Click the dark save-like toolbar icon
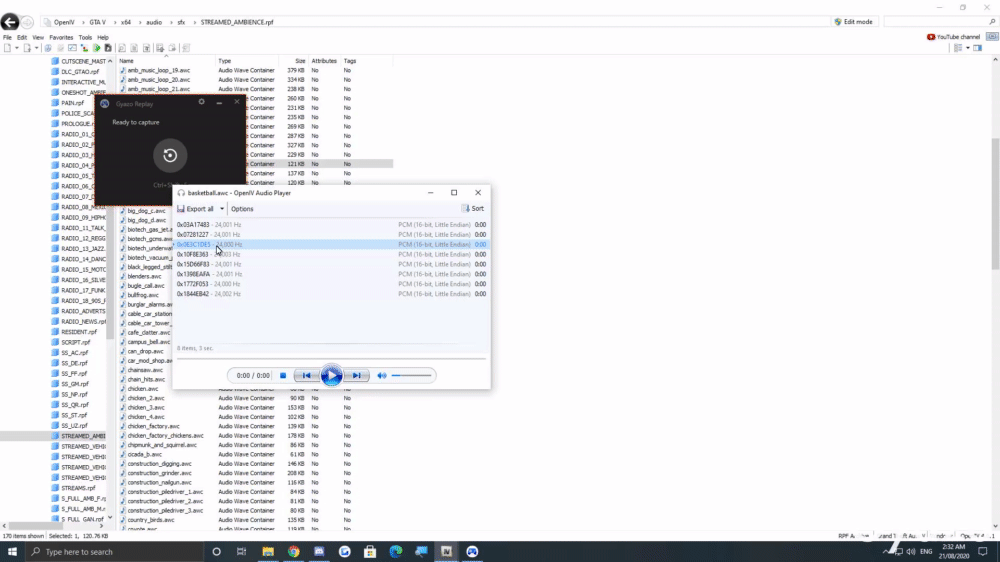The height and width of the screenshot is (562, 1000). coord(108,48)
